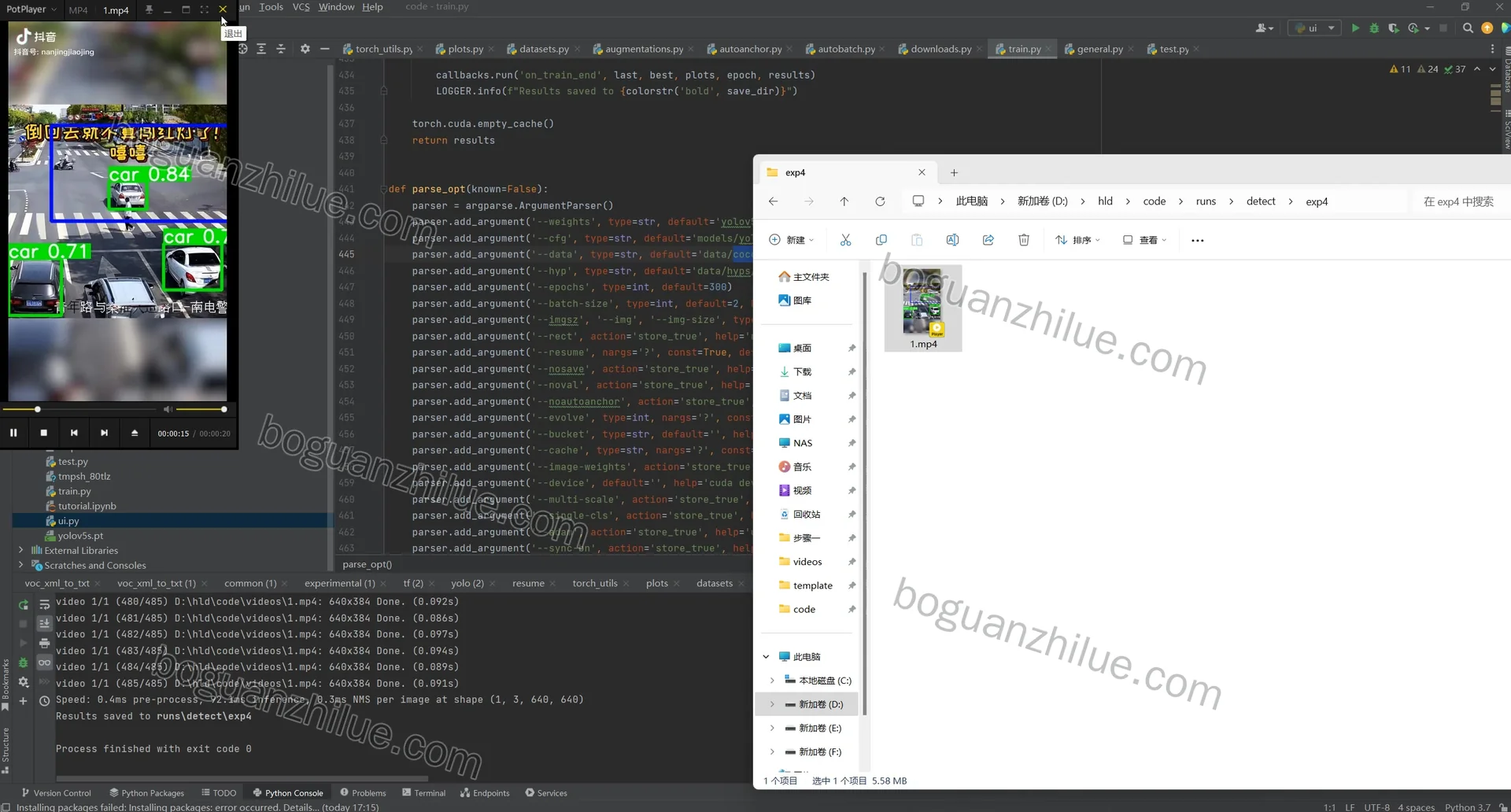Mute audio with PotPlayer speaker icon
Image resolution: width=1511 pixels, height=812 pixels.
tap(167, 409)
